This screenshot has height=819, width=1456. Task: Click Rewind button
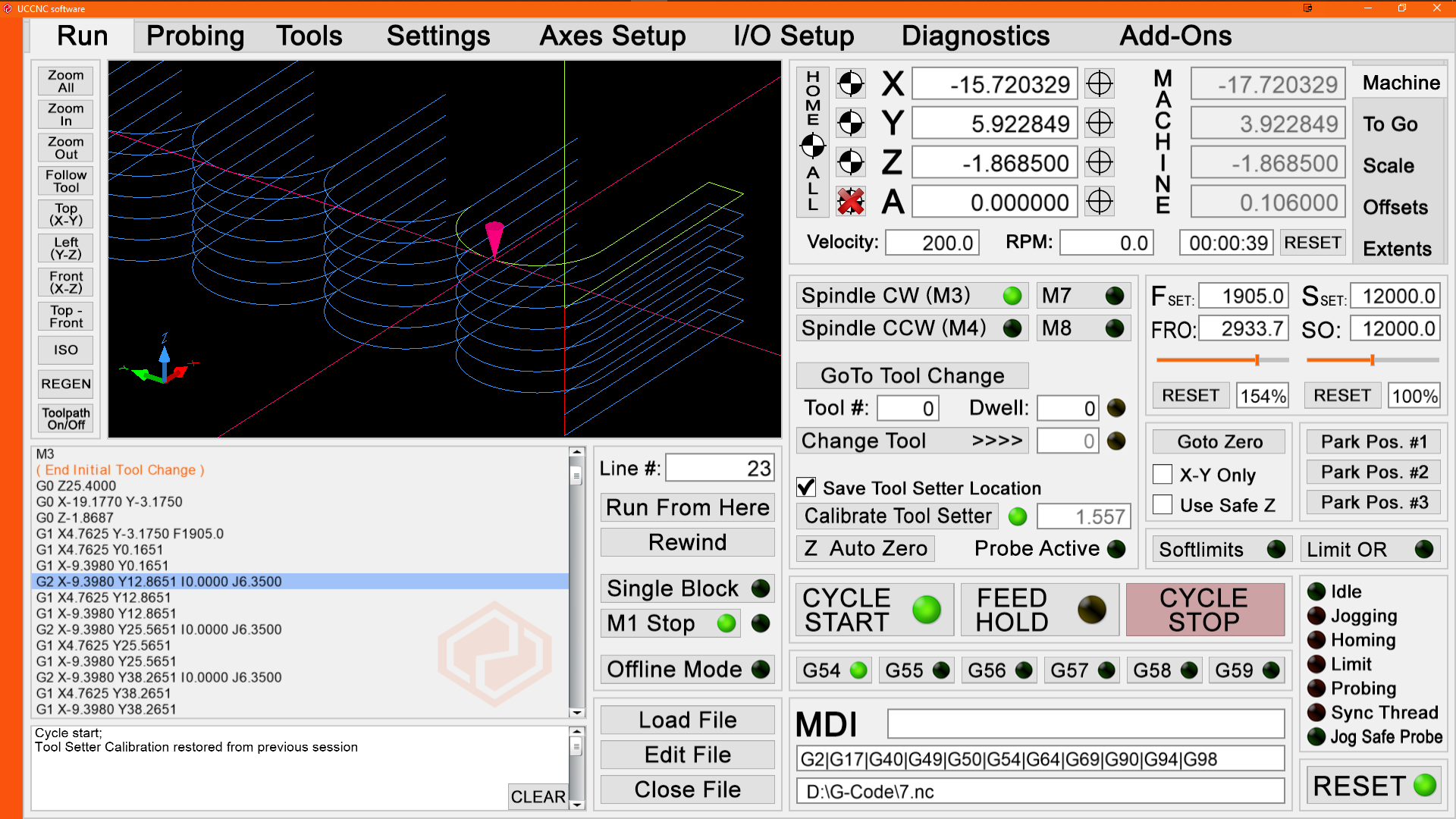pos(688,542)
